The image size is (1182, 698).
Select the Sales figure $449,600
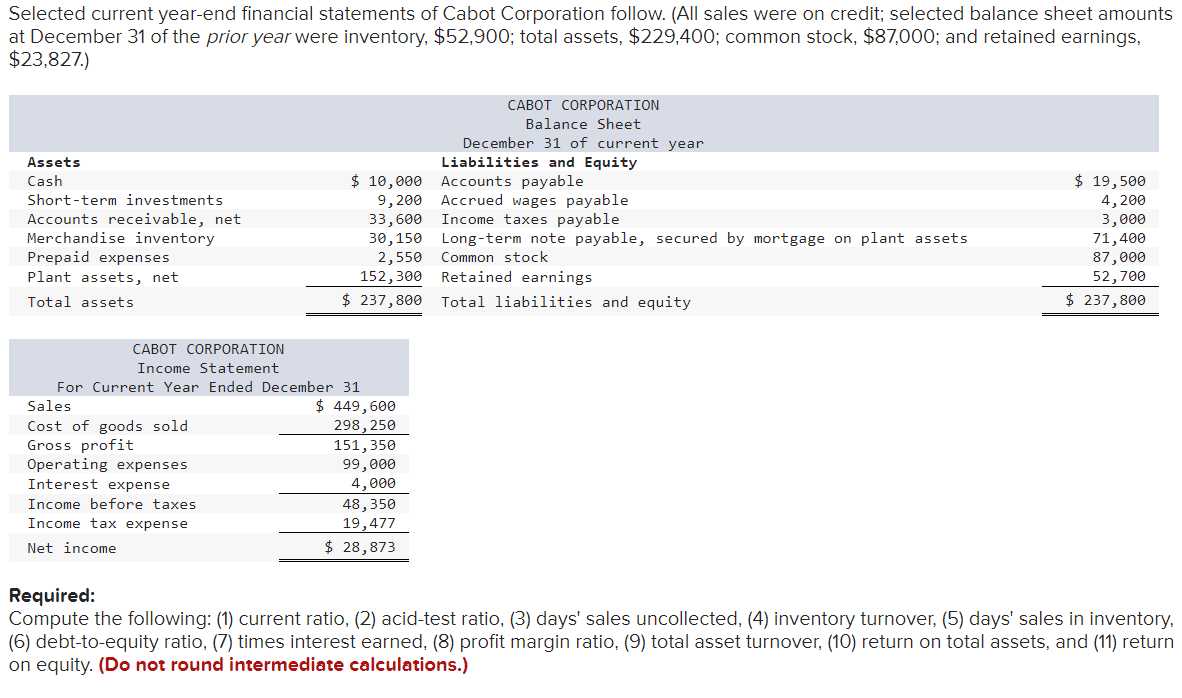click(356, 405)
